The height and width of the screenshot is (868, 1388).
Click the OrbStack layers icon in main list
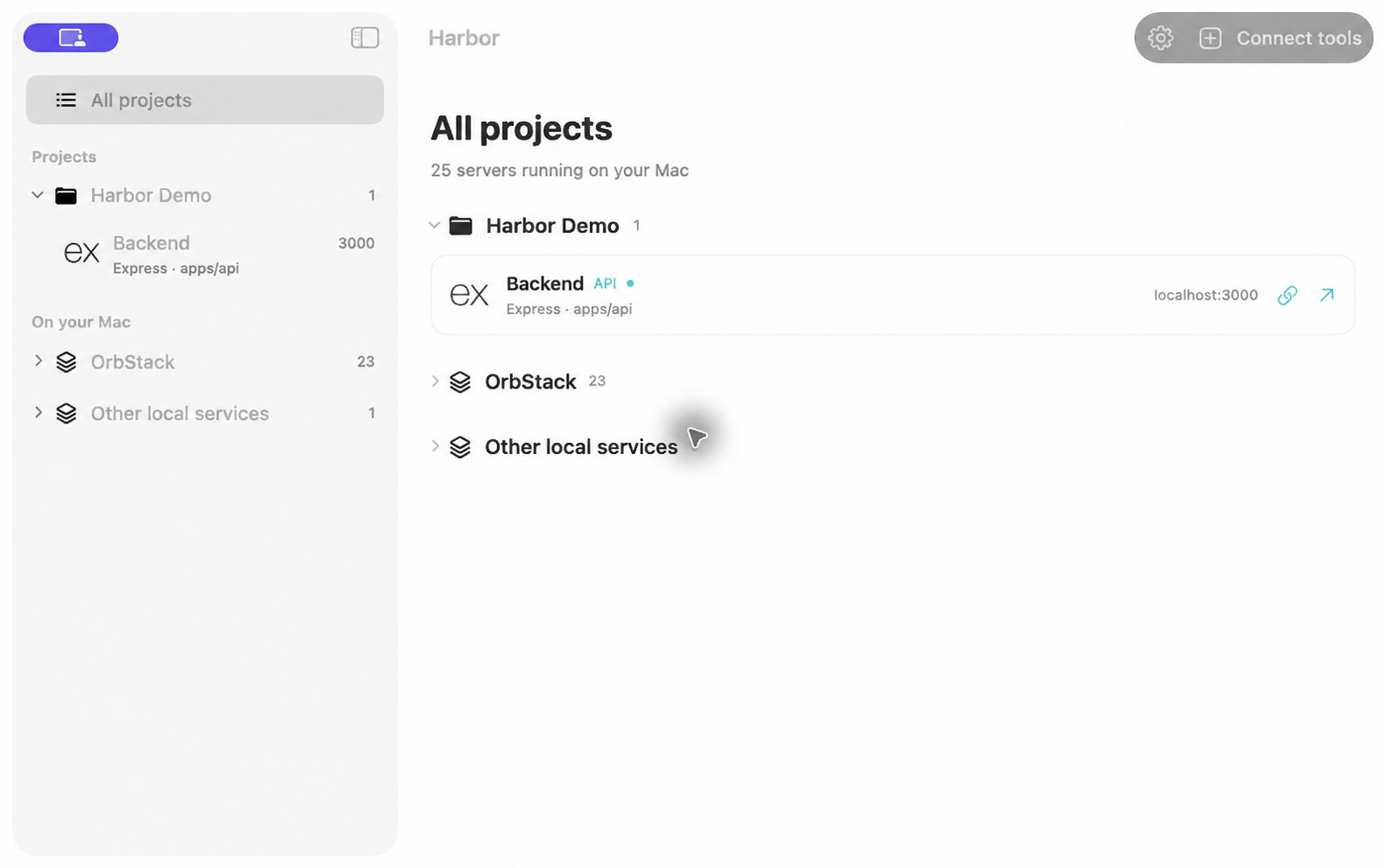460,381
